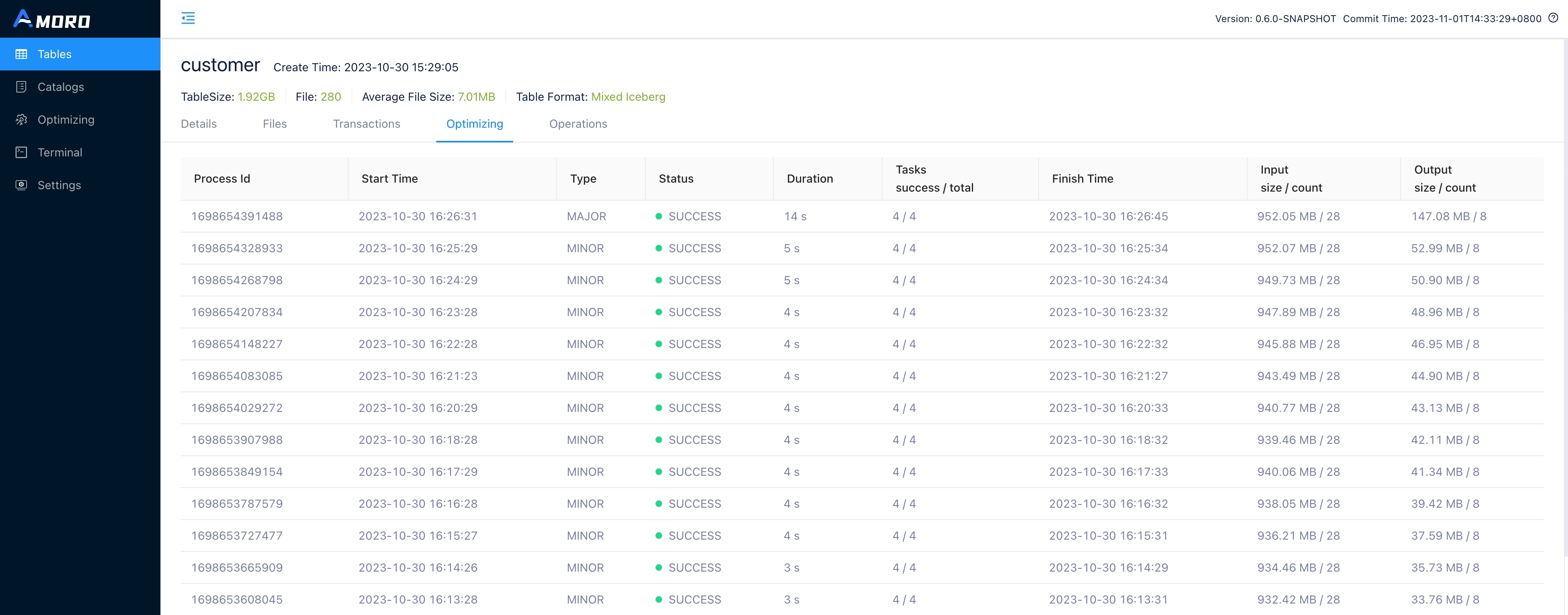Image resolution: width=1568 pixels, height=615 pixels.
Task: Select process row 1698654391488
Action: (237, 216)
